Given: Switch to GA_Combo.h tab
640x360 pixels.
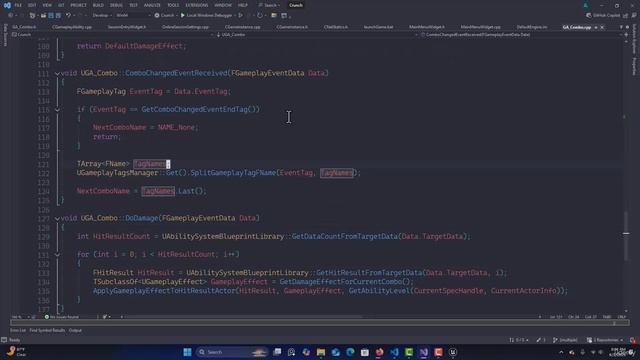Looking at the screenshot, I should 24,27.
